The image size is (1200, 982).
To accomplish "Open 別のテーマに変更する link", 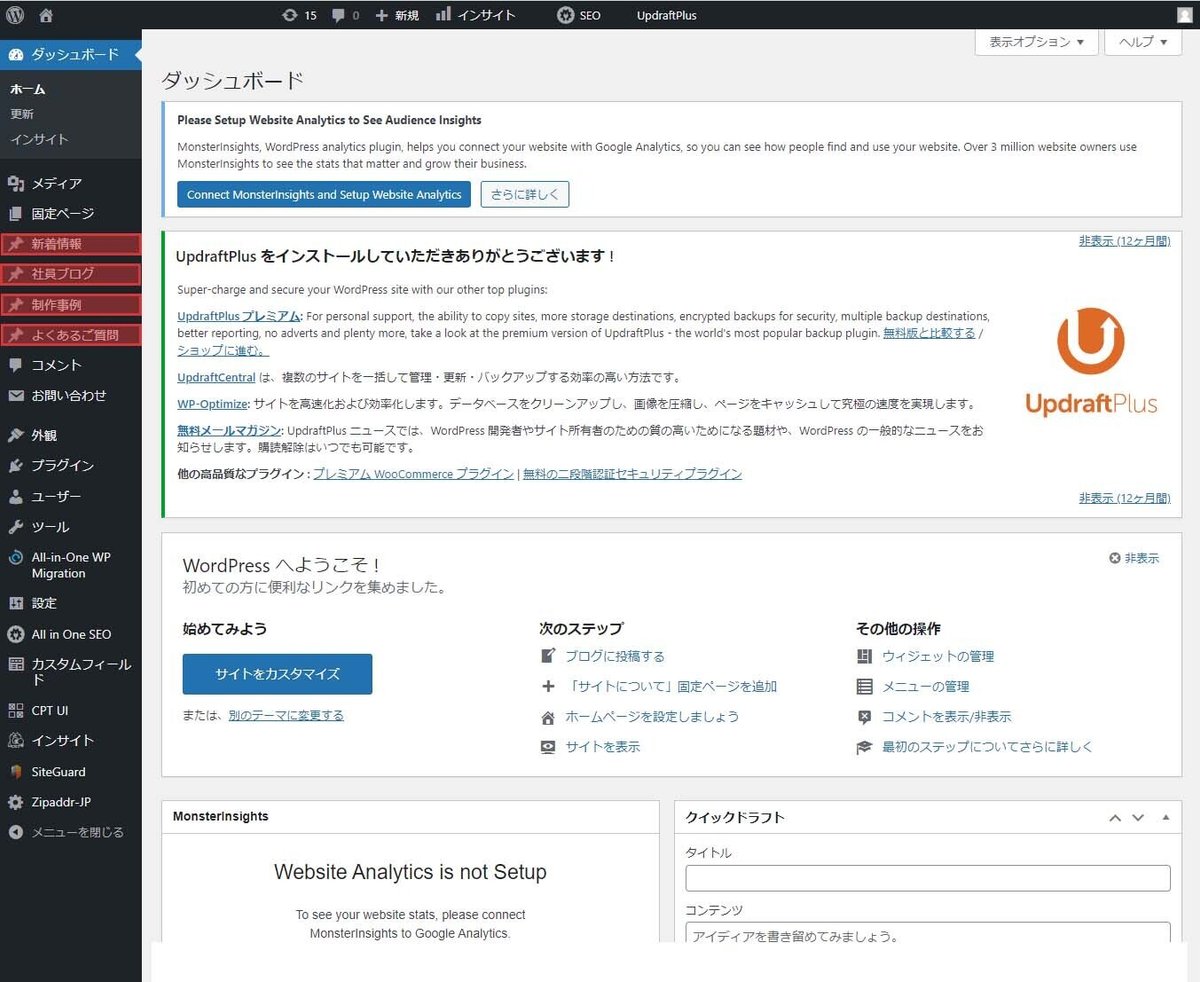I will pyautogui.click(x=286, y=715).
